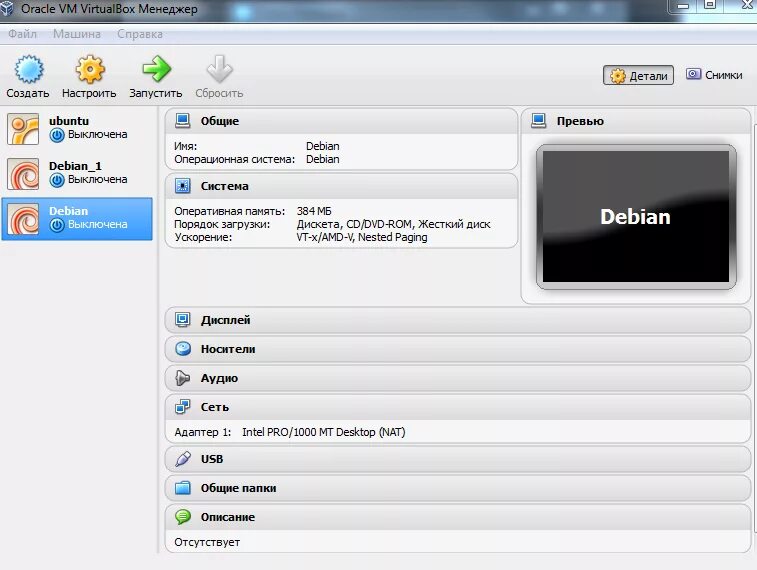Screen dimensions: 757x570
Task: Open the Система section header link
Action: (x=224, y=186)
